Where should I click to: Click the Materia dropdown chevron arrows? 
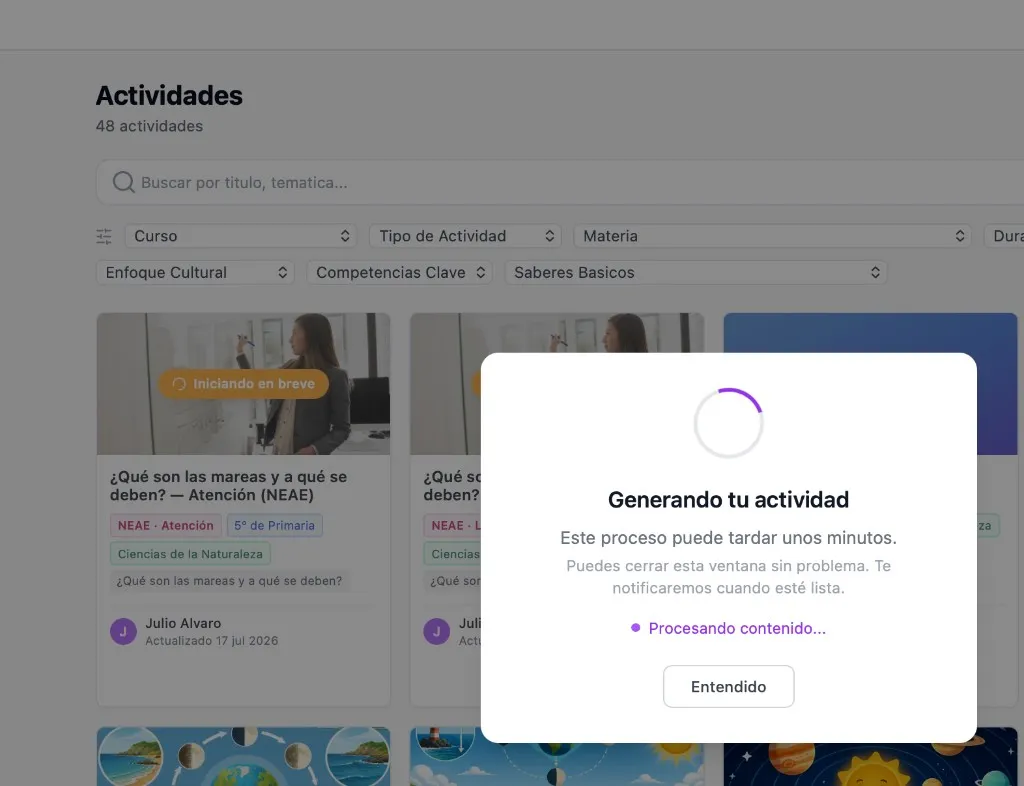[959, 236]
